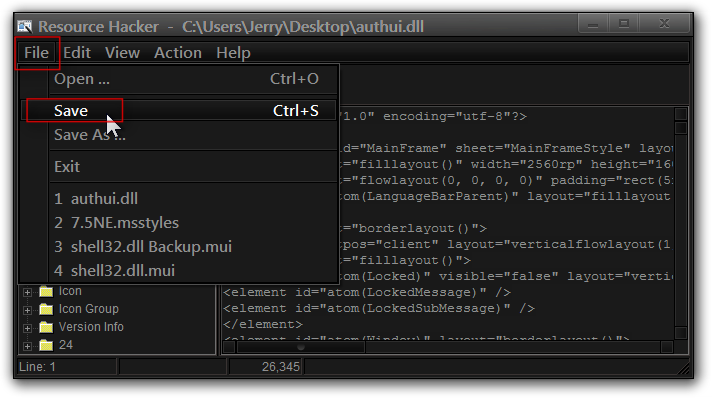
Task: Close the Resource Hacker window
Action: [664, 23]
